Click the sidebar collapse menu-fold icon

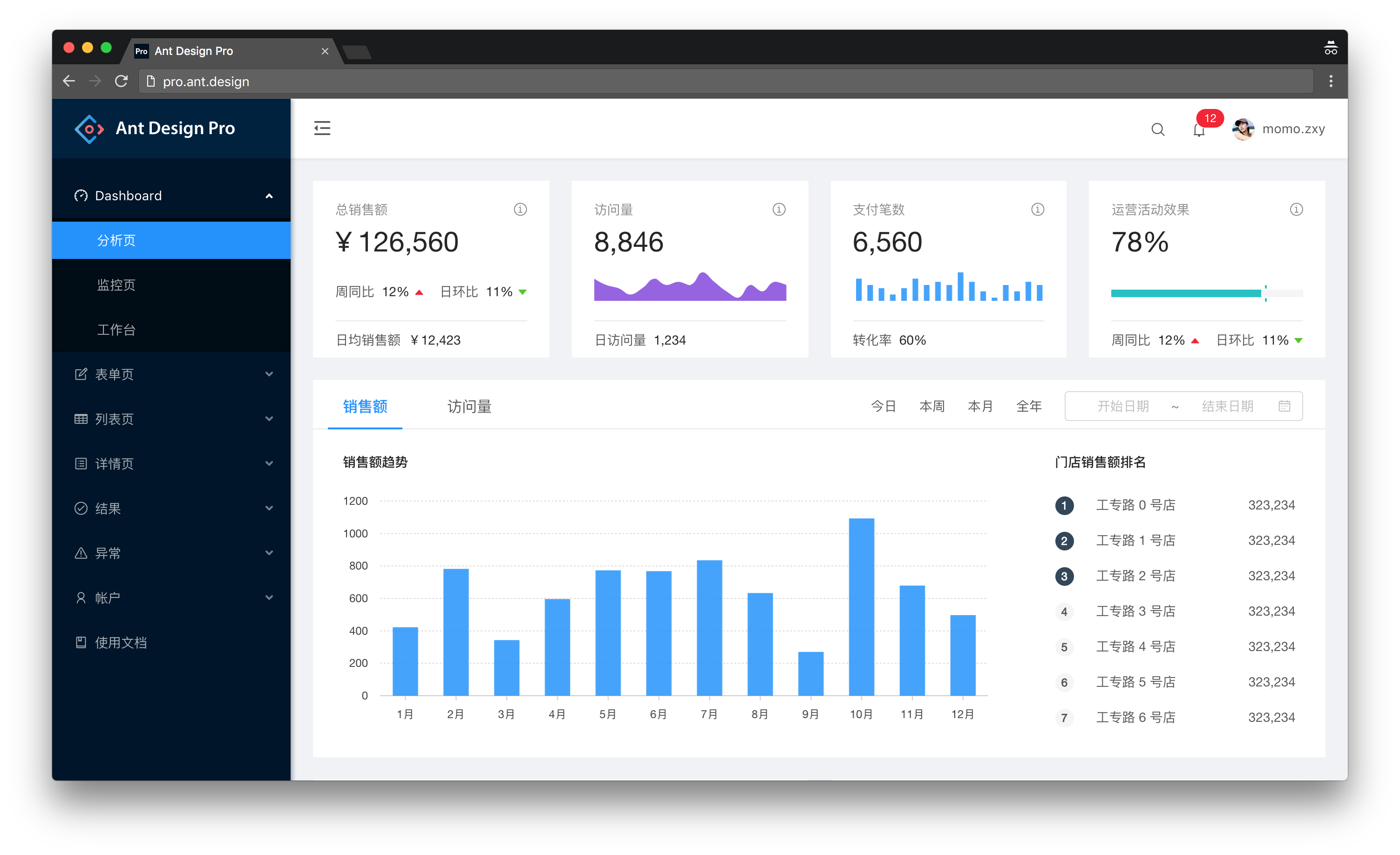tap(322, 129)
